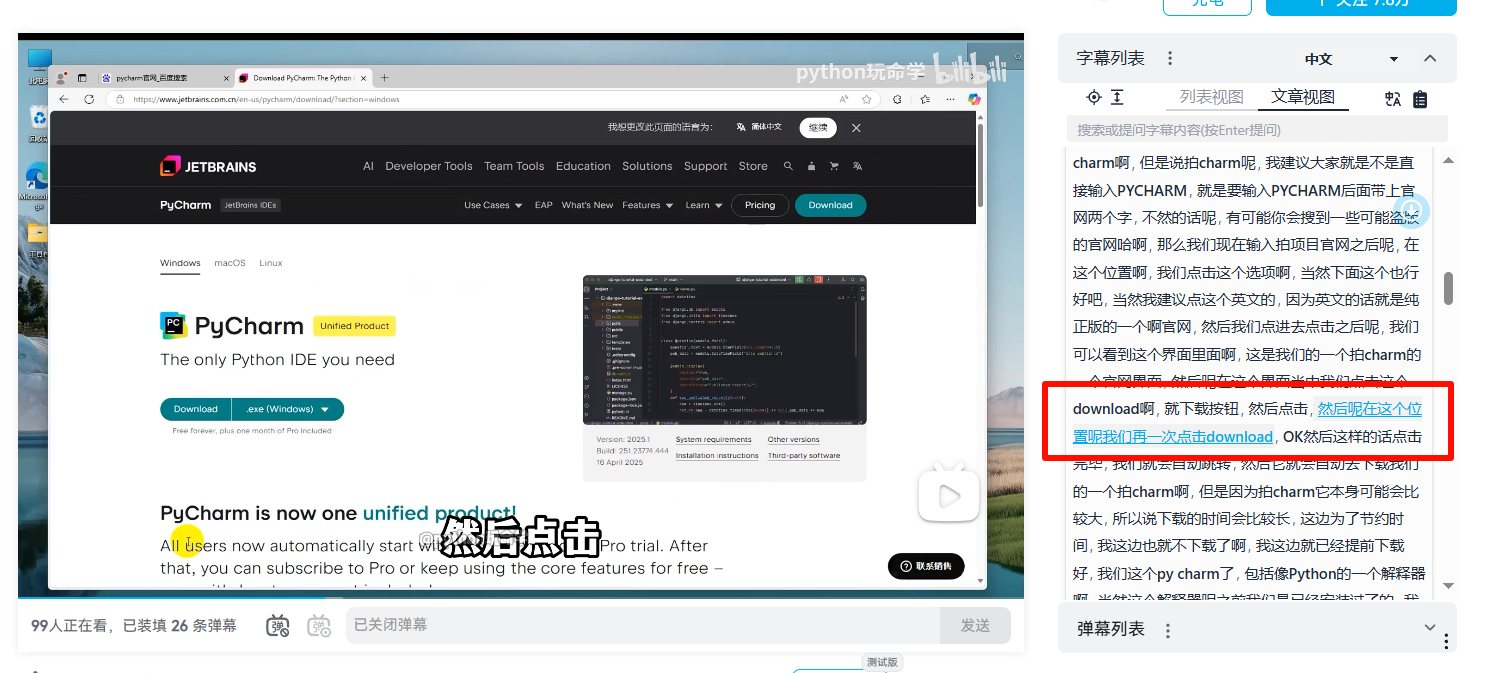Click the JetBrains IDEs badge
The width and height of the screenshot is (1503, 673).
[250, 205]
